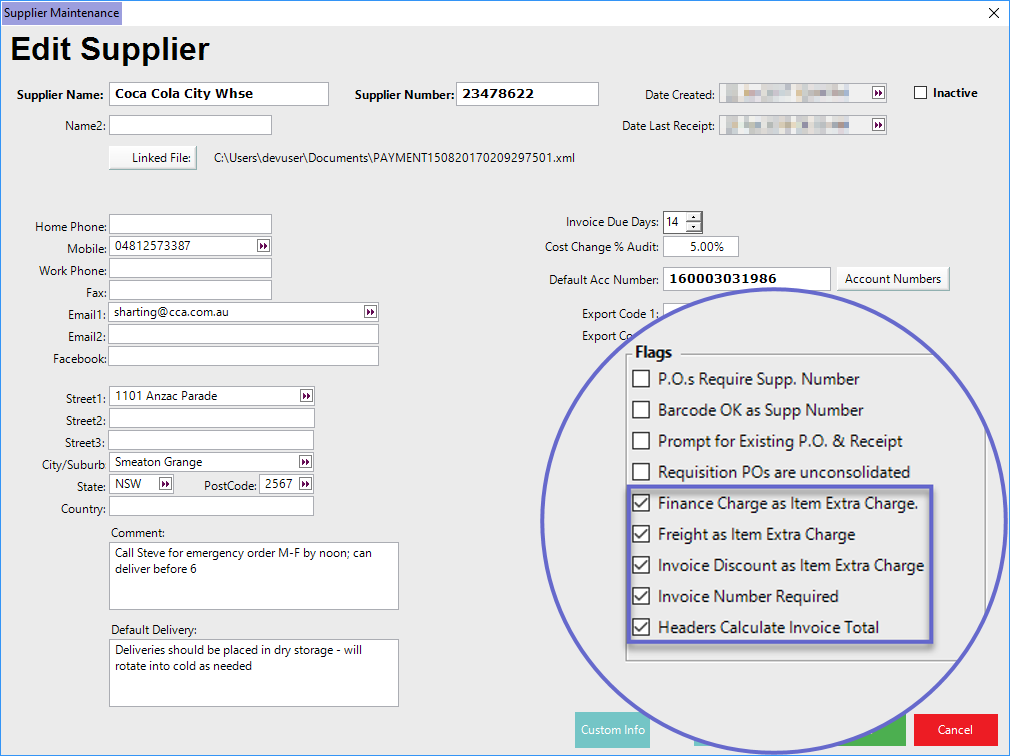
Task: Click the Linked File button
Action: (153, 158)
